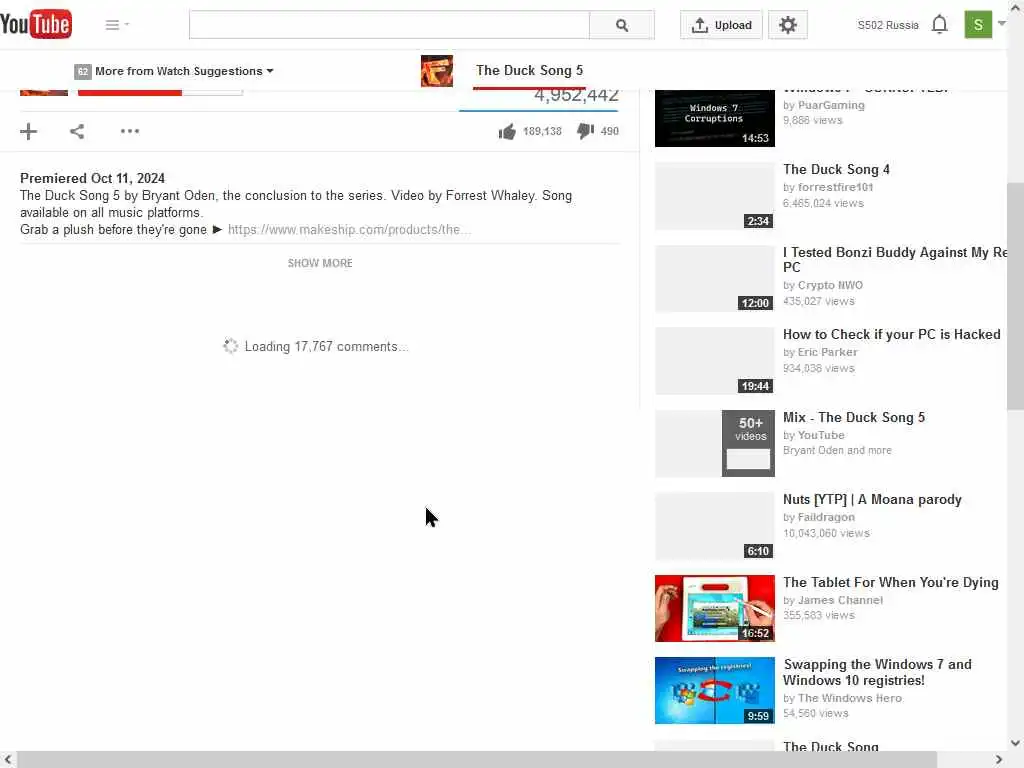Screen dimensions: 1024x768
Task: Click the vertical scrollbar up arrow
Action: pyautogui.click(x=1015, y=8)
